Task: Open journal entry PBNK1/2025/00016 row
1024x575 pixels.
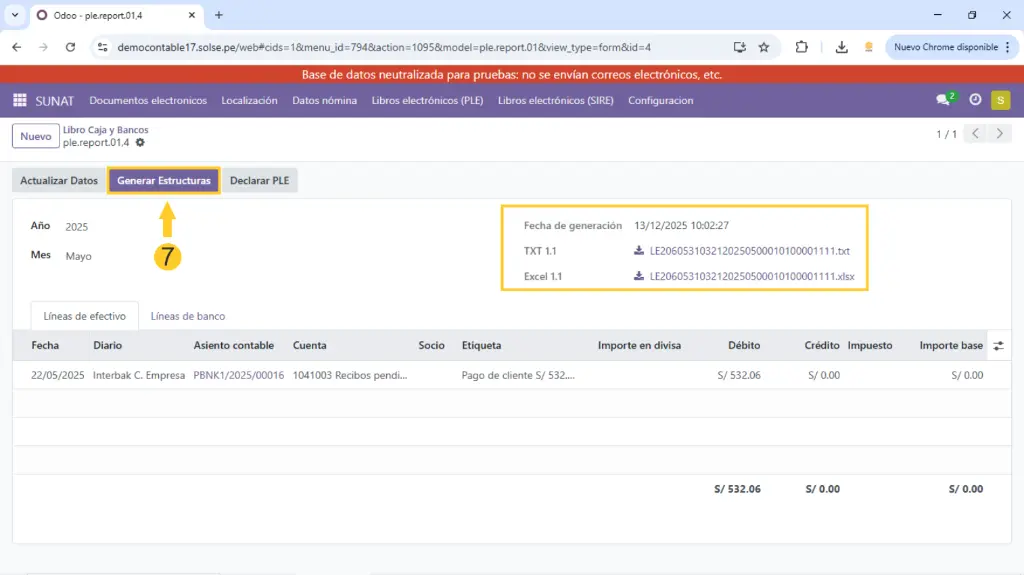Action: [x=238, y=375]
